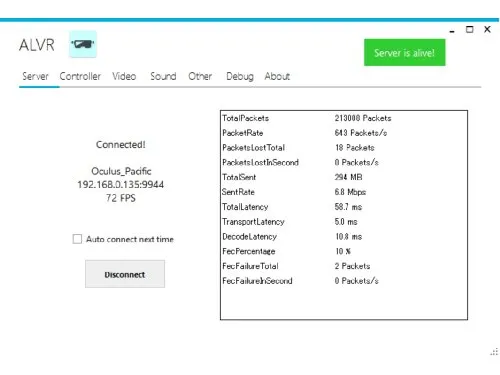Click the 58.7 ms value
Image resolution: width=500 pixels, height=375 pixels.
(x=348, y=207)
